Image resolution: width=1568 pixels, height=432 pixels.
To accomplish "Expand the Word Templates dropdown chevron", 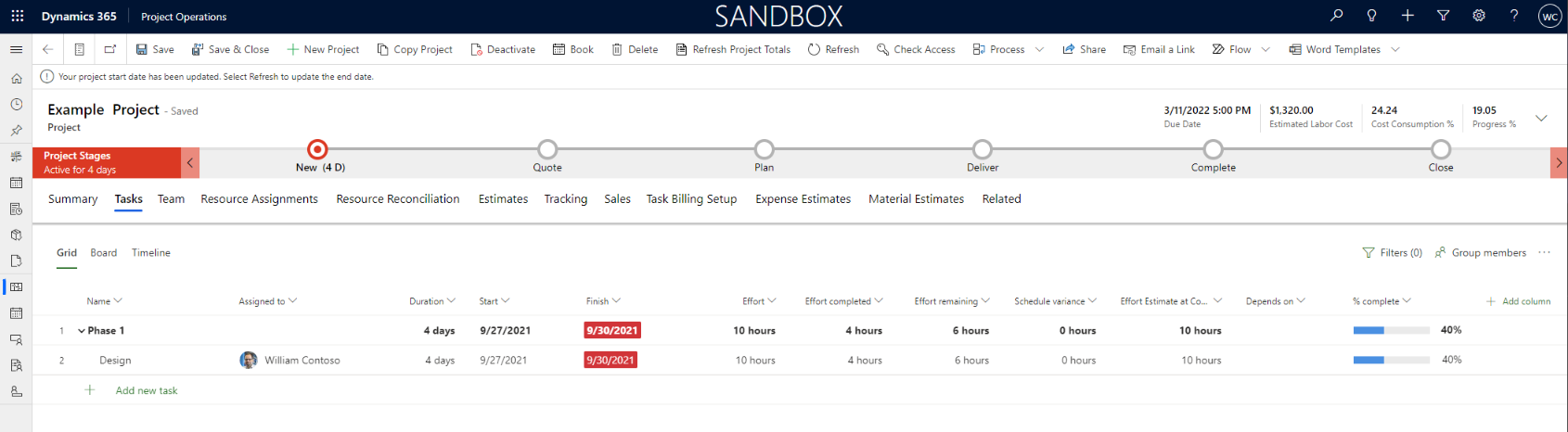I will 1395,49.
